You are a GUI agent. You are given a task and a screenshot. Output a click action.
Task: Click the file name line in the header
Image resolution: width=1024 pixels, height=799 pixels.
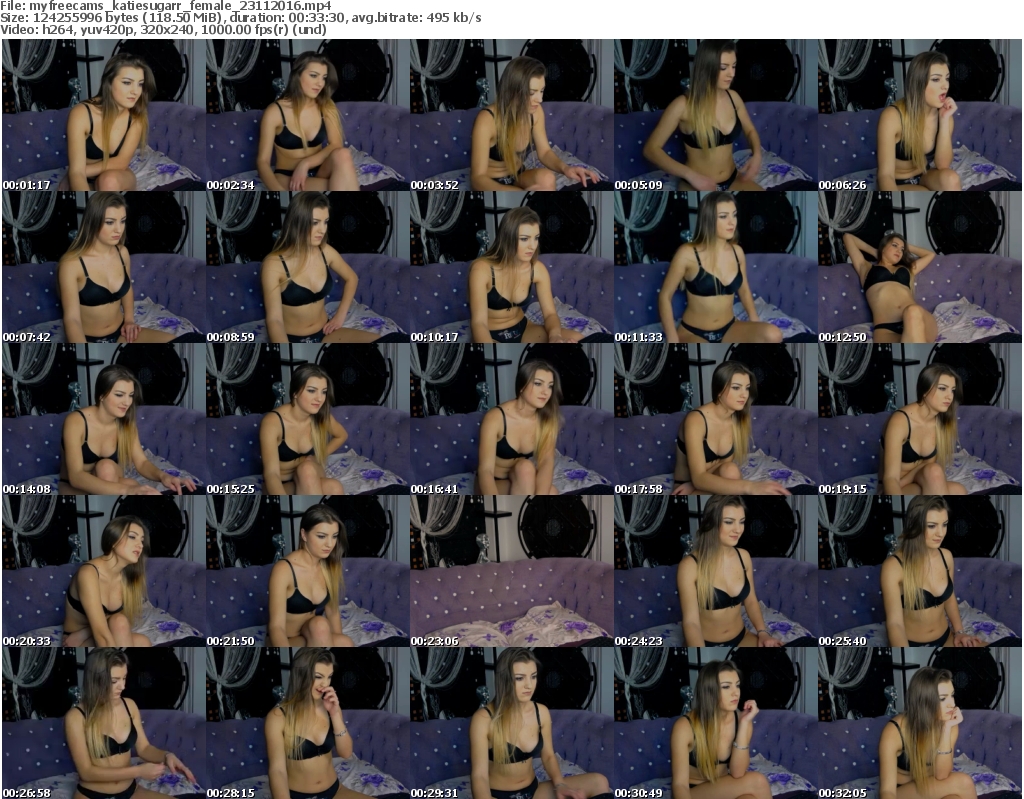tap(166, 6)
